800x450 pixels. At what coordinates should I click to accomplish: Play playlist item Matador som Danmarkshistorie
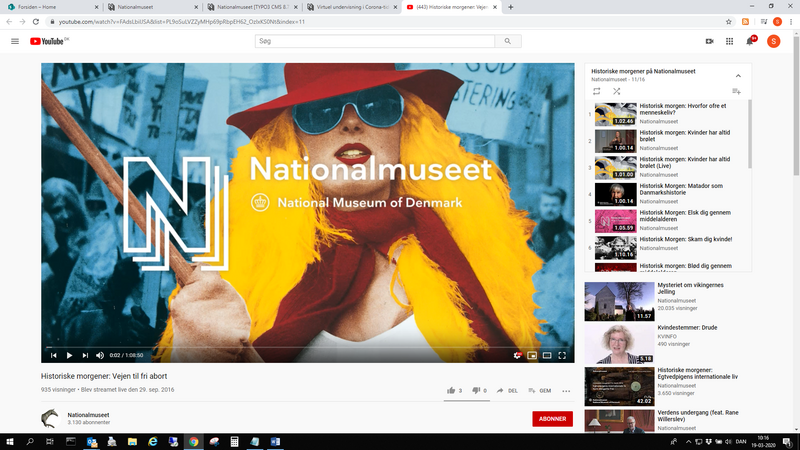(x=667, y=194)
